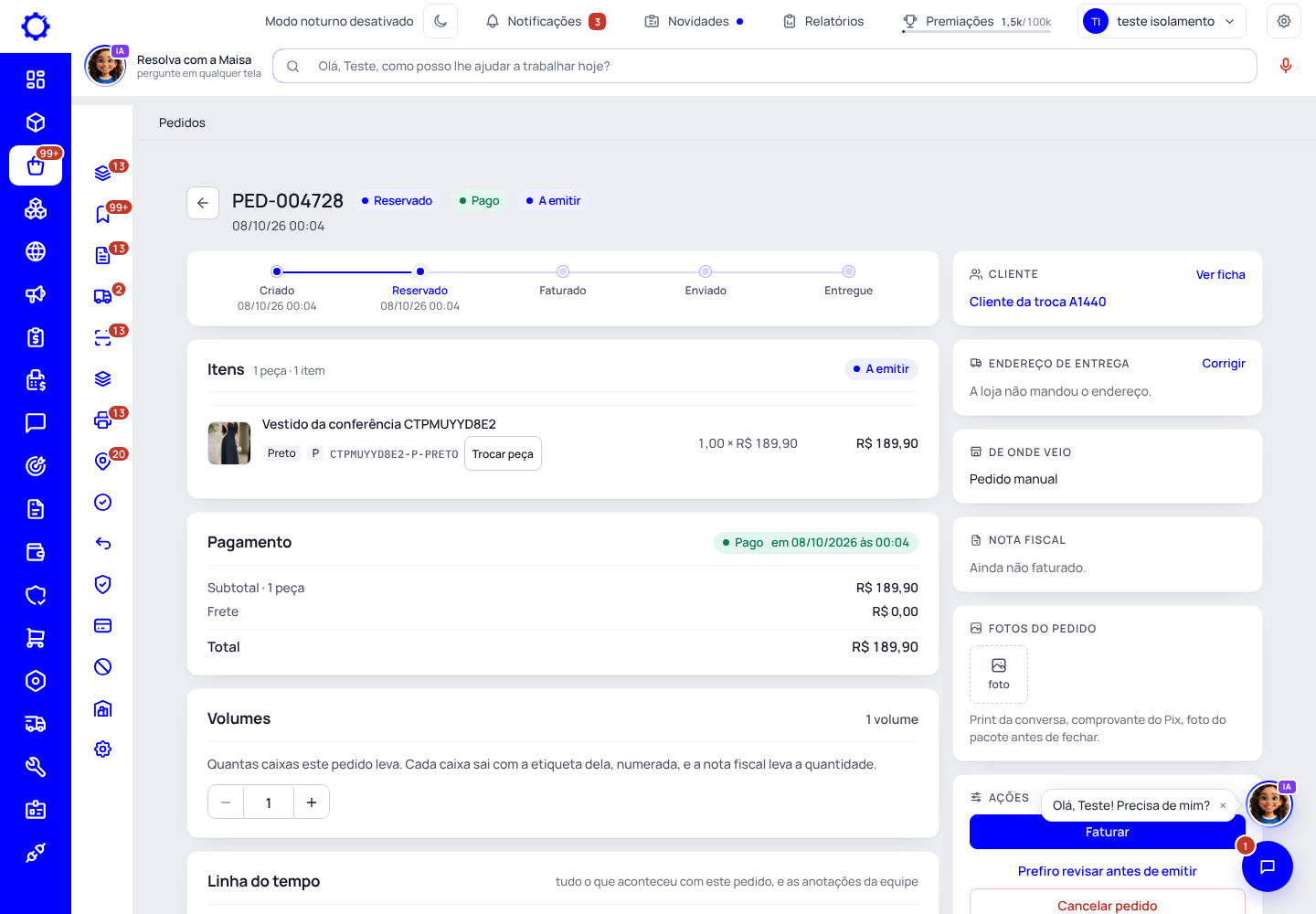Expand the teste isolamento account dropdown

pos(1162,21)
